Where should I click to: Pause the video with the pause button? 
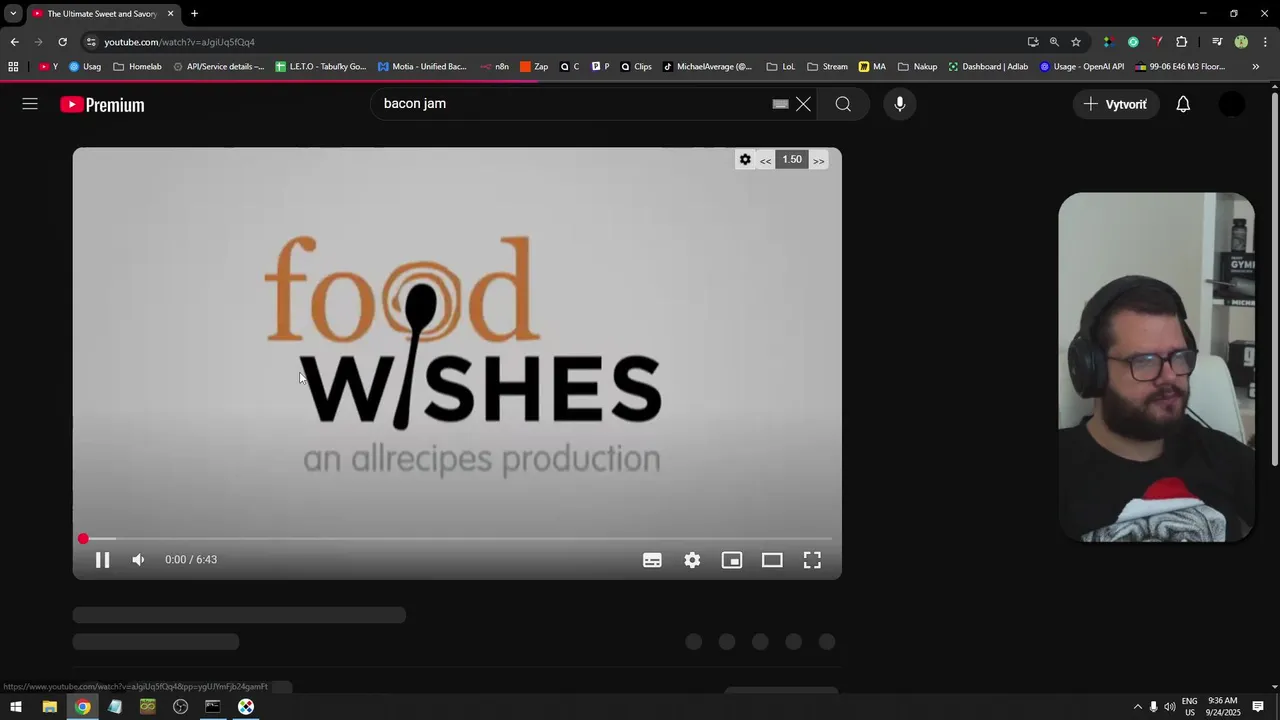[102, 560]
